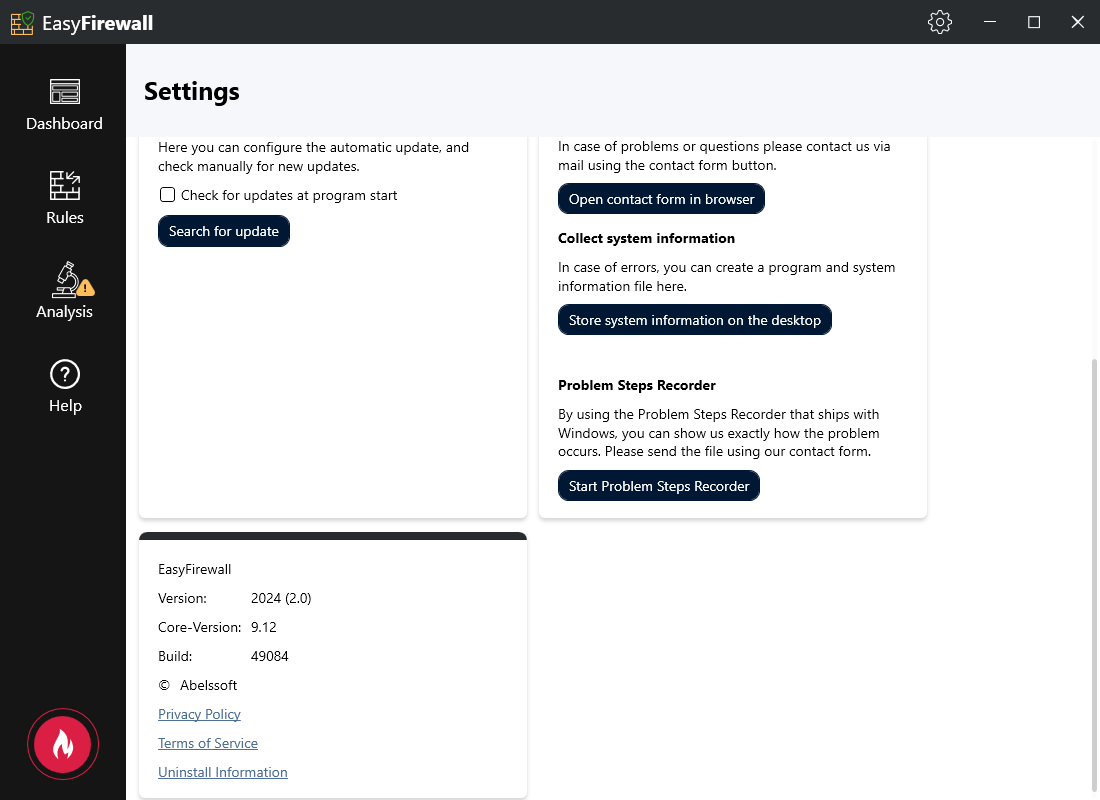The image size is (1100, 800).
Task: Open the Rules section icon
Action: click(65, 185)
